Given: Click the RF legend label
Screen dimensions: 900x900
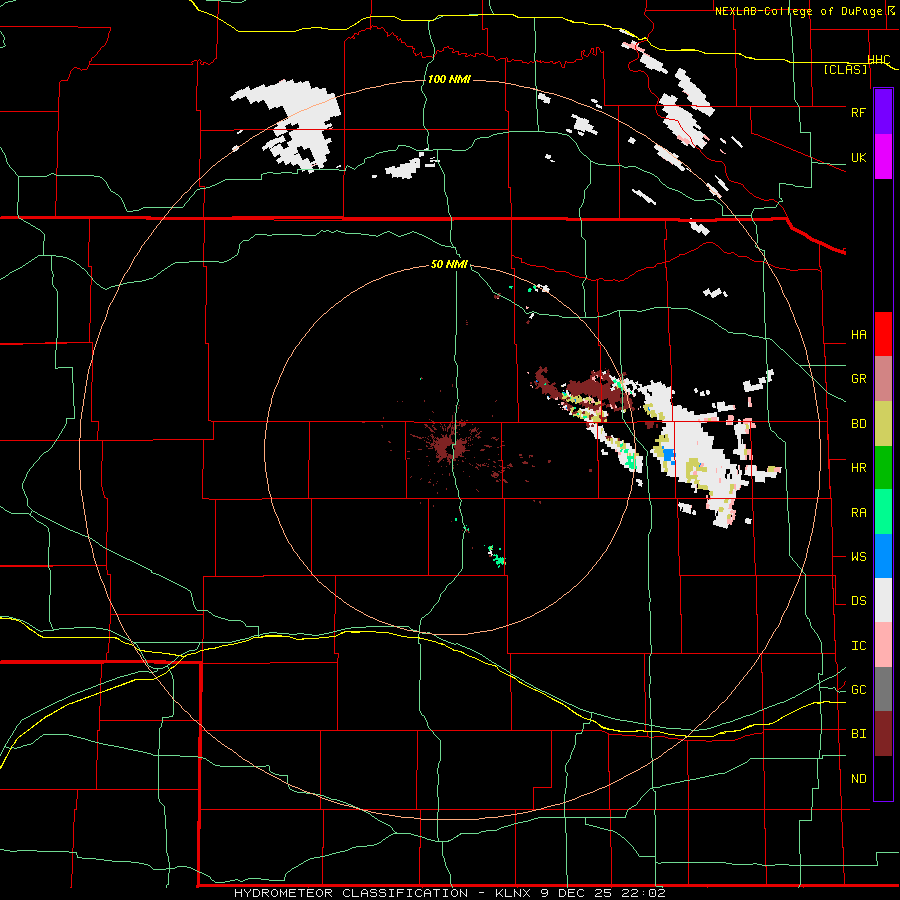Looking at the screenshot, I should pyautogui.click(x=858, y=112).
